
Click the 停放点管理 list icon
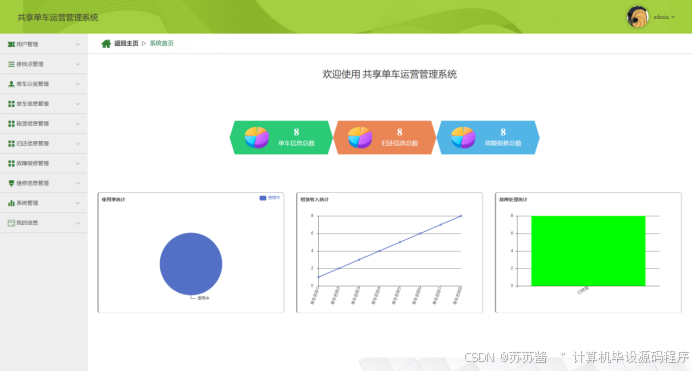tap(11, 64)
